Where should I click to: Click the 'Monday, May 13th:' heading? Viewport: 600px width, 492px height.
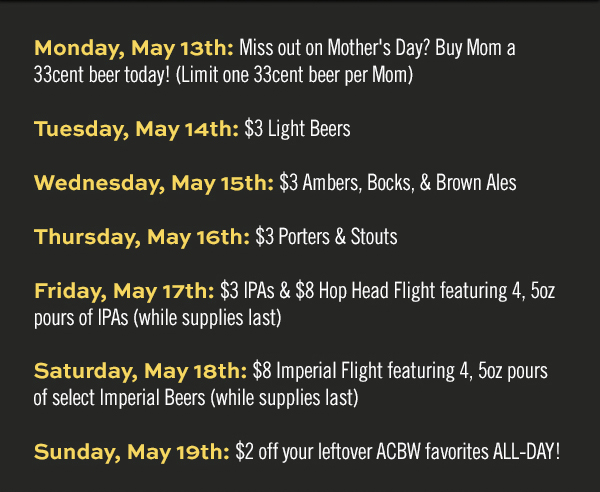[134, 49]
